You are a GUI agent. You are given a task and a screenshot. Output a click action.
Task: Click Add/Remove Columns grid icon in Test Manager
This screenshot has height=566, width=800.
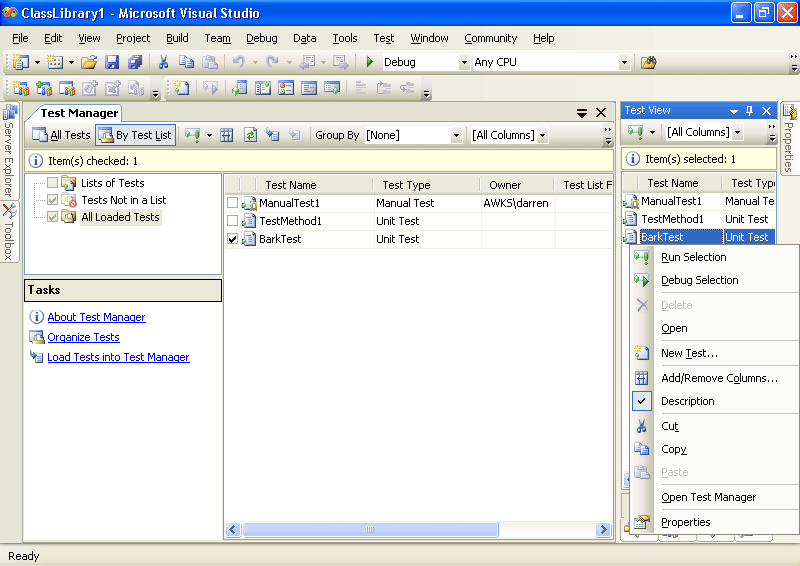coord(227,135)
